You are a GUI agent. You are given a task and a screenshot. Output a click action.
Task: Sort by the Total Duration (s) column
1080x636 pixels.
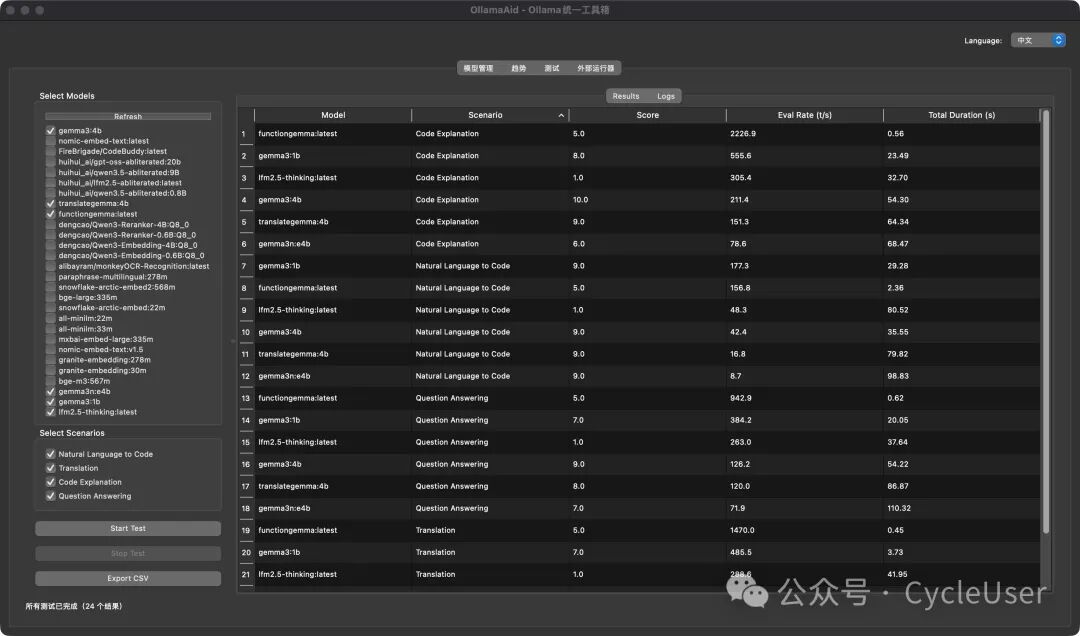(x=962, y=115)
